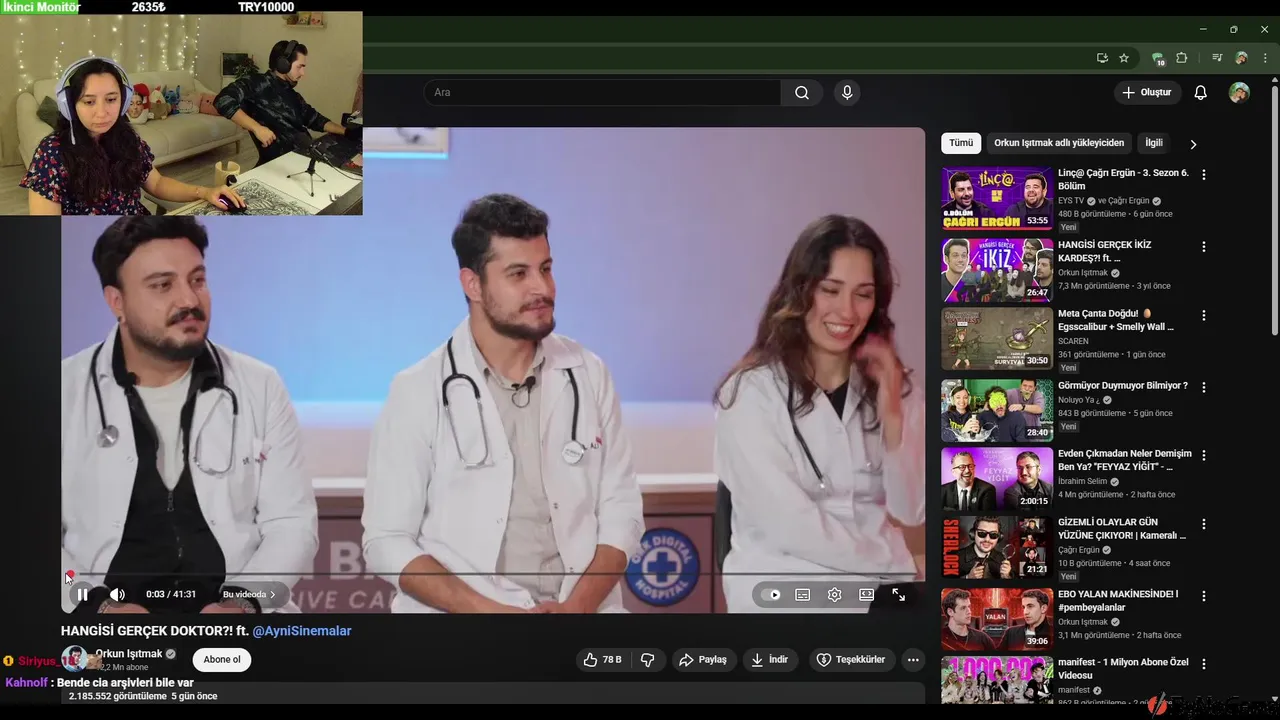Open Chrome three-dot menu
Image resolution: width=1280 pixels, height=720 pixels.
(x=1264, y=58)
